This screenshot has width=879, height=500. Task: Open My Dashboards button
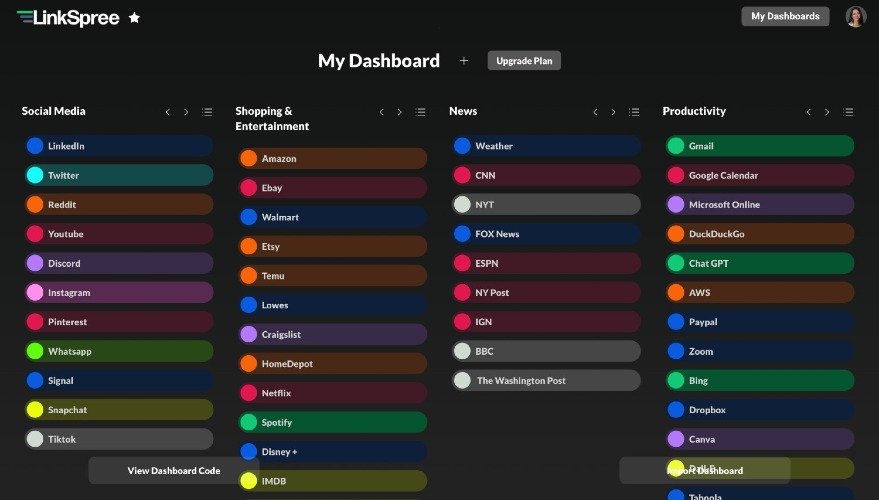(x=785, y=16)
